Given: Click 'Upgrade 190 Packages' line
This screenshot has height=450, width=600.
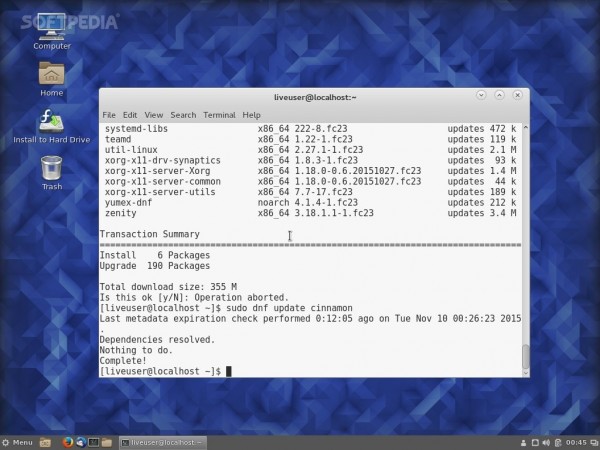Looking at the screenshot, I should (x=155, y=266).
